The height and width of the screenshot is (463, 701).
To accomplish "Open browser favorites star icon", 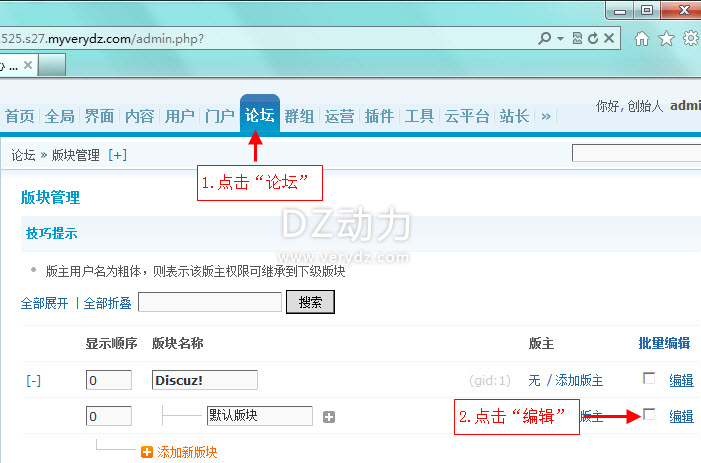I will pos(666,39).
